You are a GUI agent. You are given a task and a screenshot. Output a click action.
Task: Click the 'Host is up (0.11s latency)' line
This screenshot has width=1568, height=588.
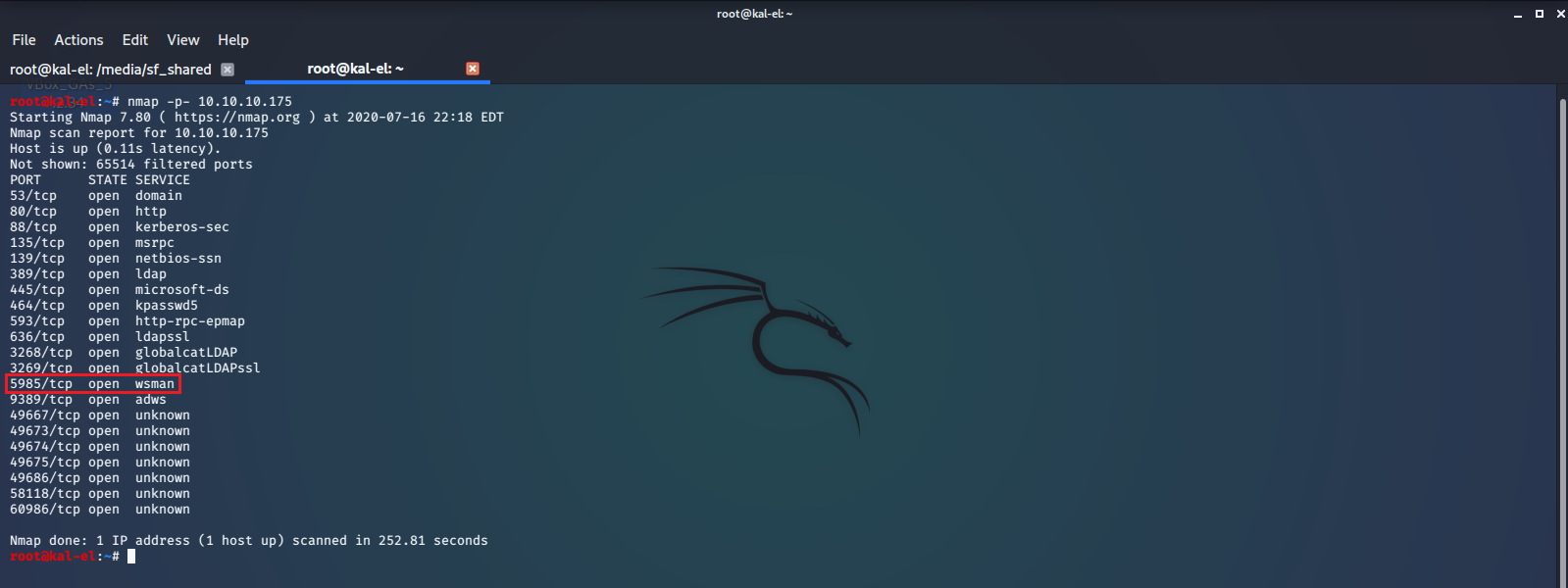[116, 149]
